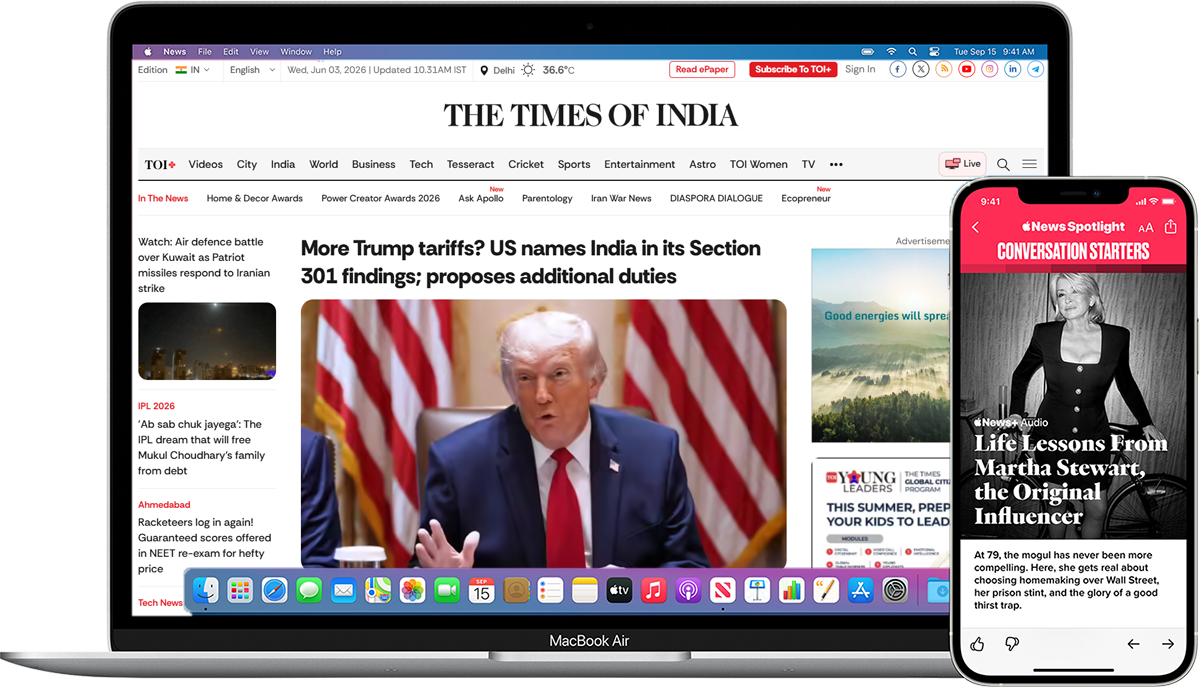Open the Edit menu
Screen dimensions: 1200x687
coord(231,52)
